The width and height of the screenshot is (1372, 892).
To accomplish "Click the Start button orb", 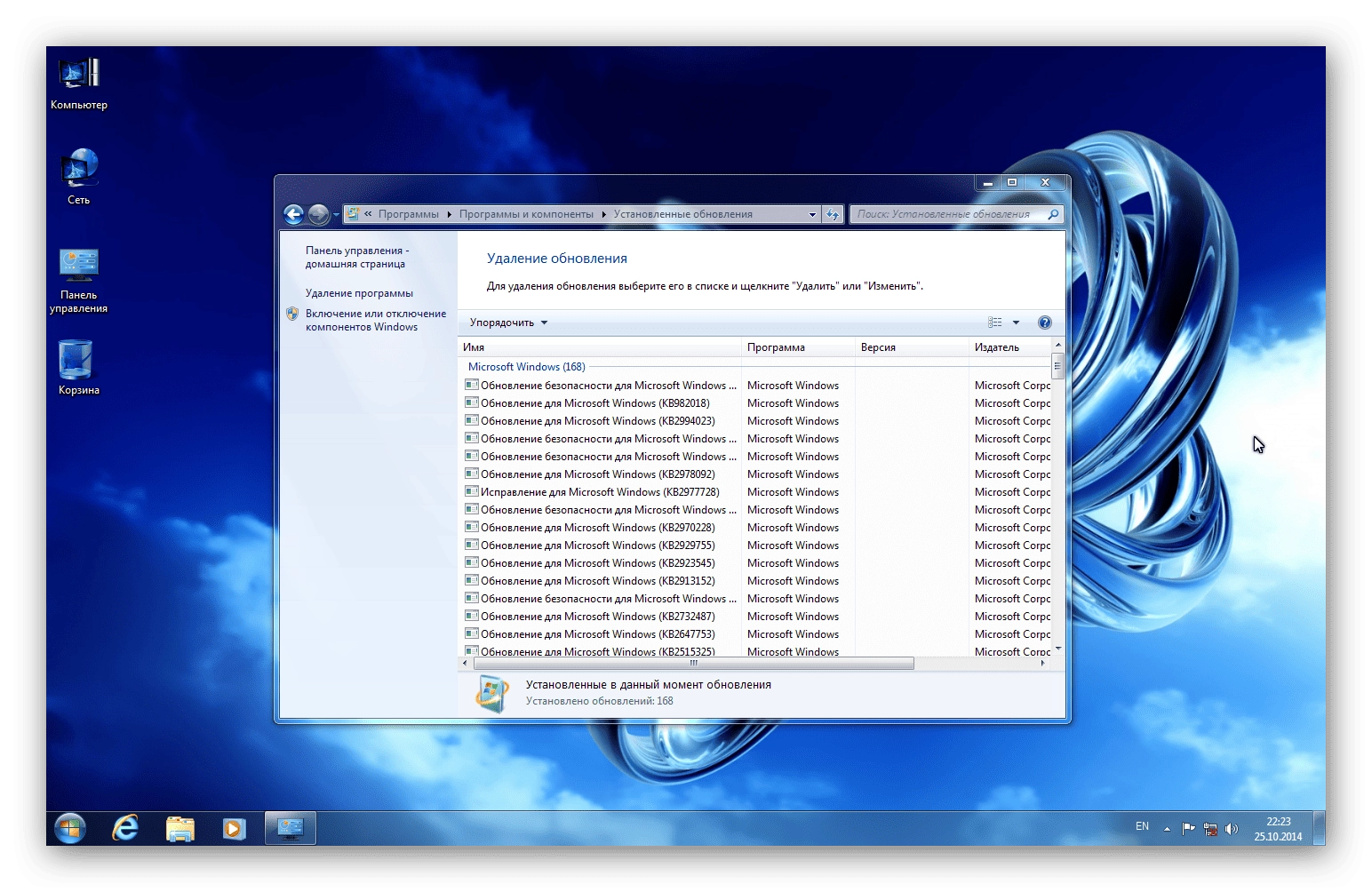I will click(70, 828).
